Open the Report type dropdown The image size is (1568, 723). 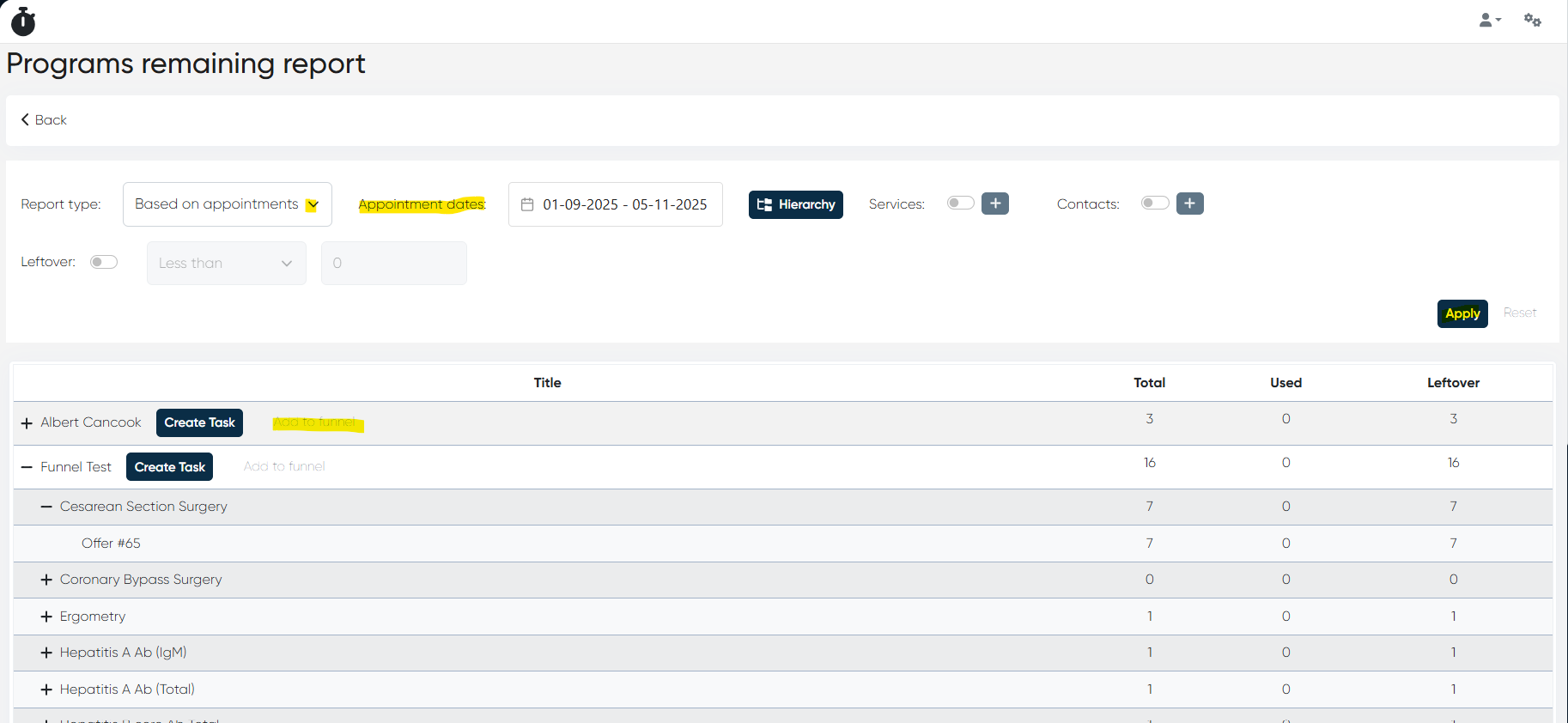pos(227,204)
